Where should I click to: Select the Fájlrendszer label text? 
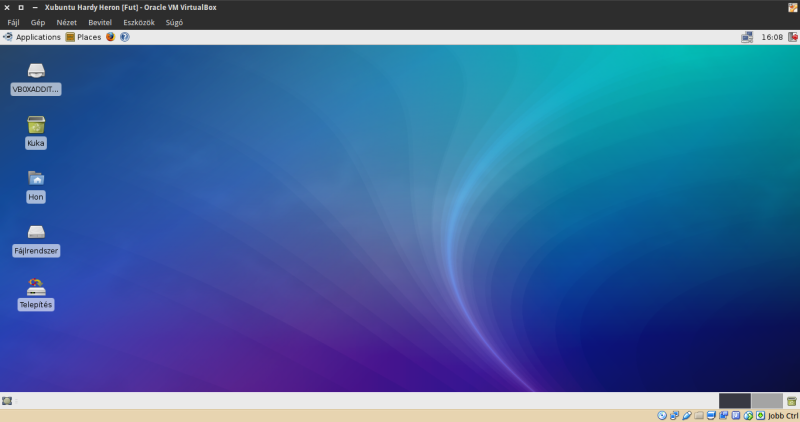36,251
